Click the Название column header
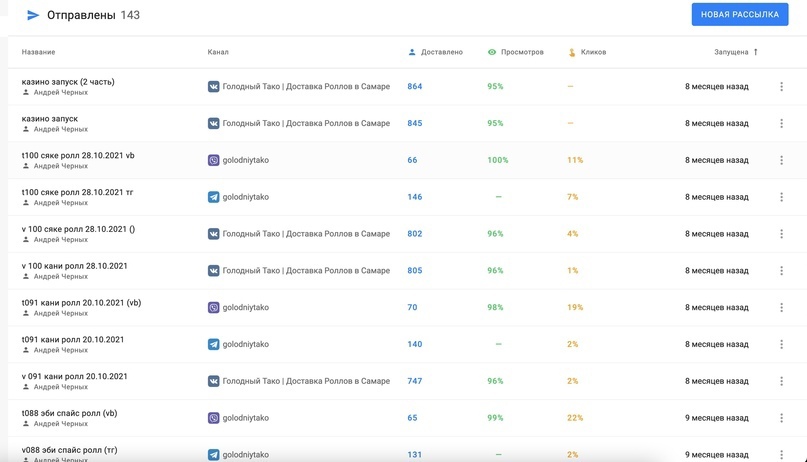 (x=38, y=52)
